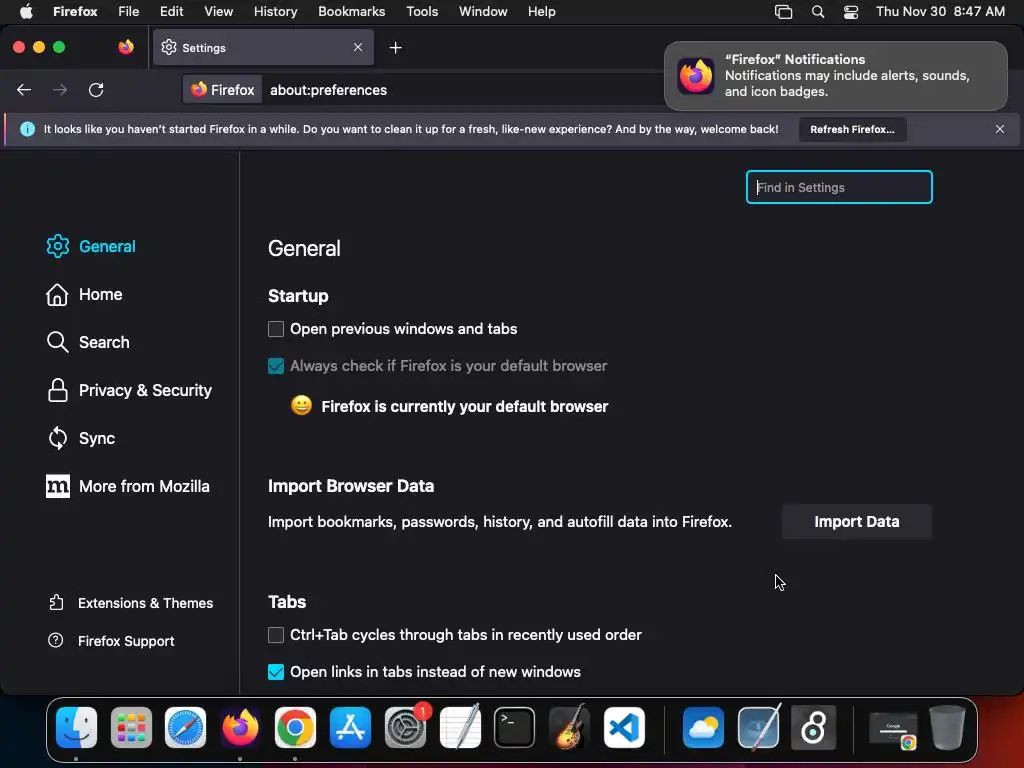Enable Open previous windows and tabs
Image resolution: width=1024 pixels, height=768 pixels.
tap(276, 329)
